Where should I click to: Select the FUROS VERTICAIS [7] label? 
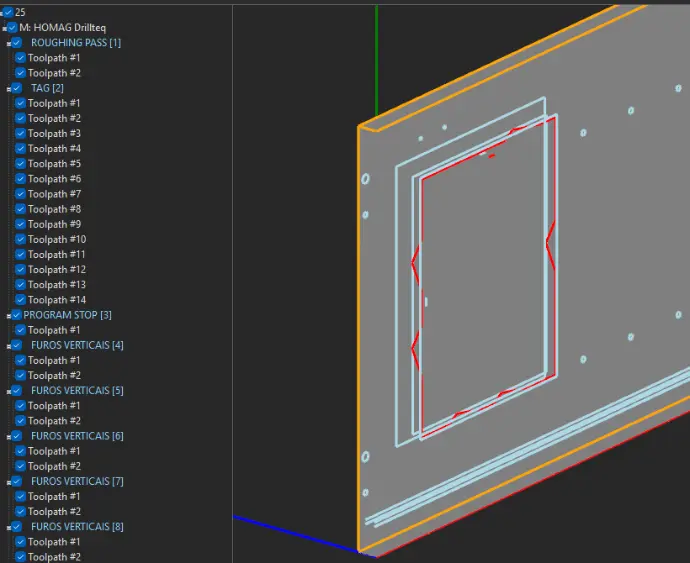(x=77, y=482)
